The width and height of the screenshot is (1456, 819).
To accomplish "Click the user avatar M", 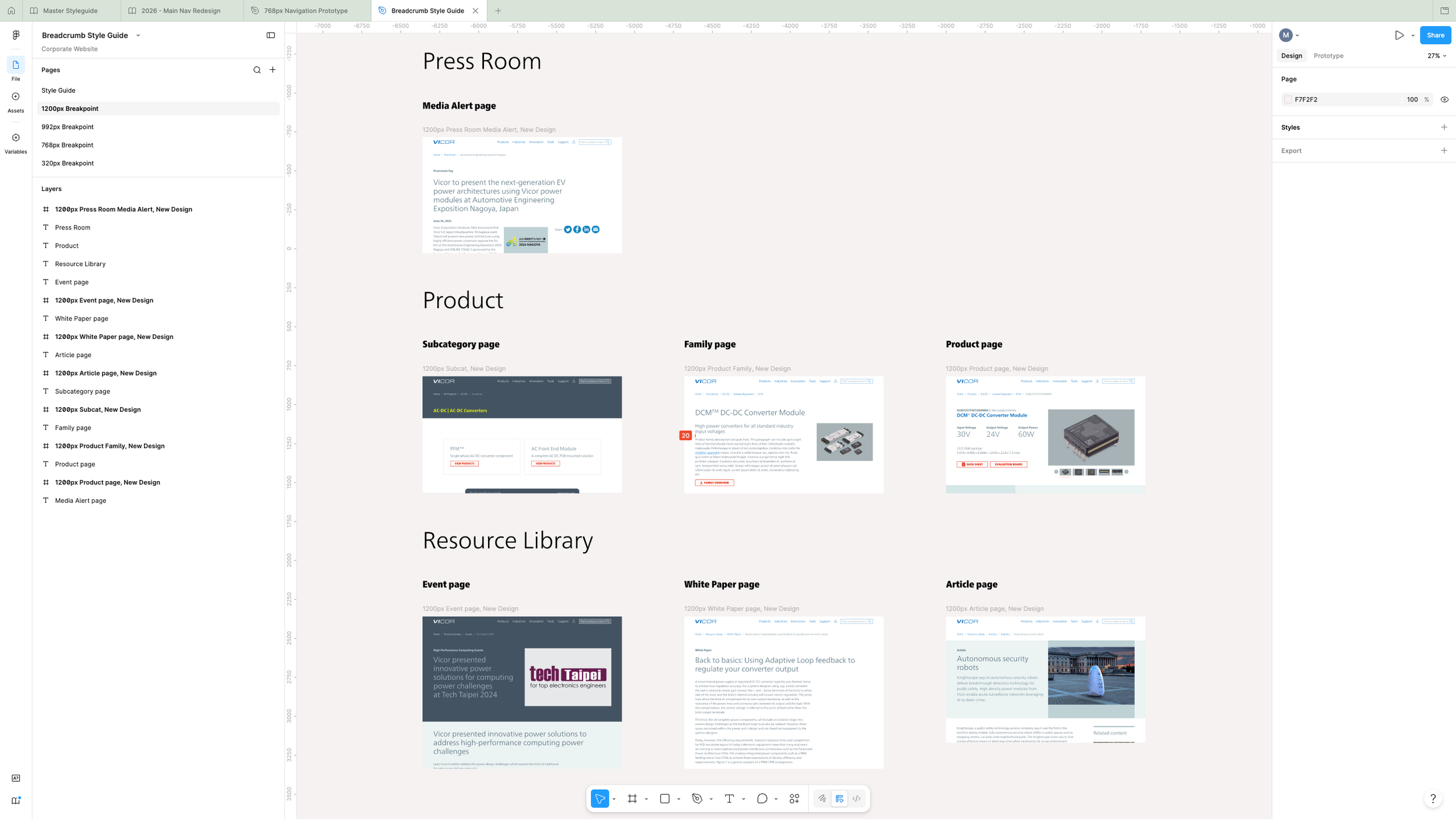I will [x=1286, y=35].
